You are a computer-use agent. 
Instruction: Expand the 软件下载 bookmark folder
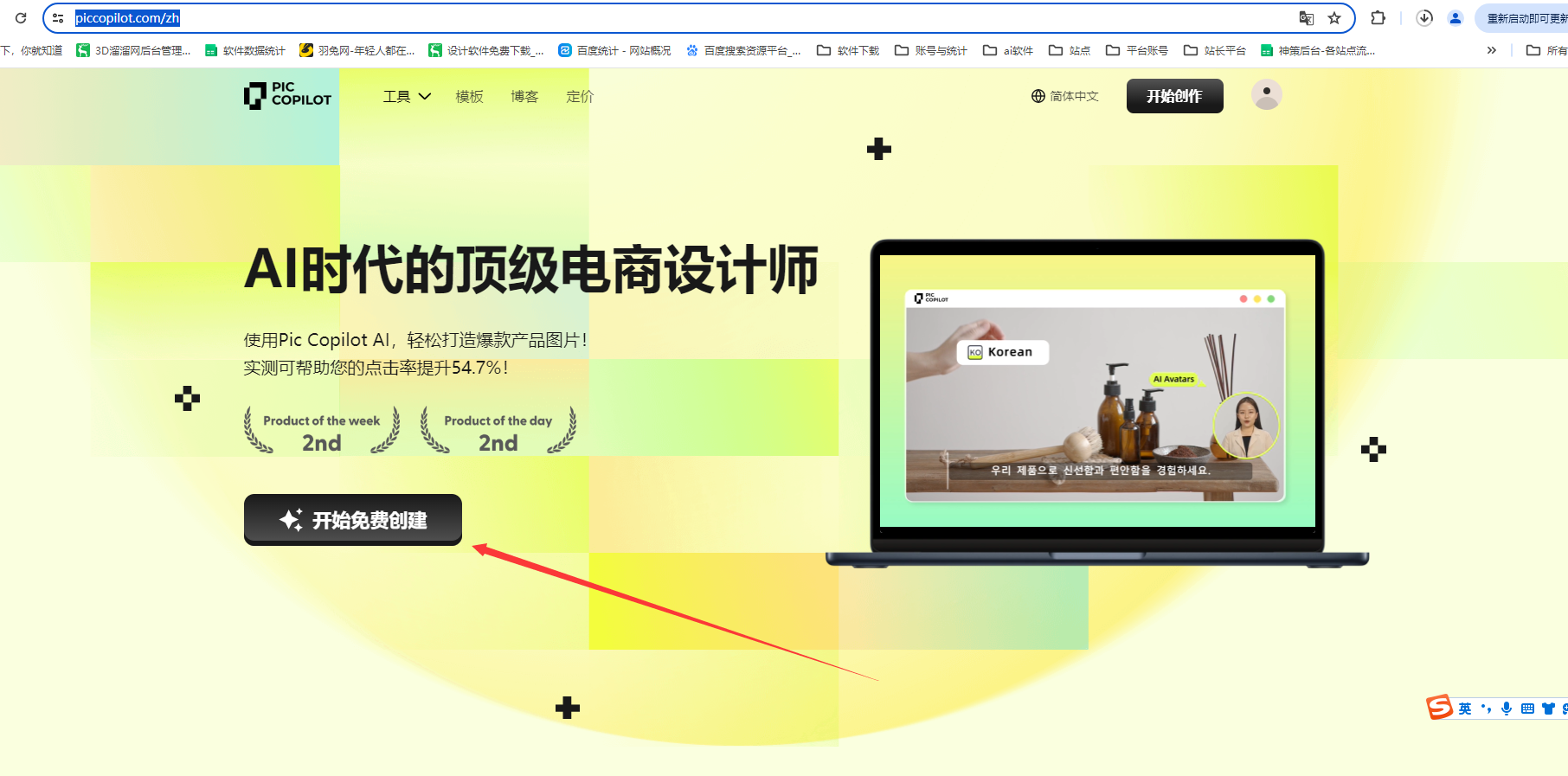pos(848,51)
